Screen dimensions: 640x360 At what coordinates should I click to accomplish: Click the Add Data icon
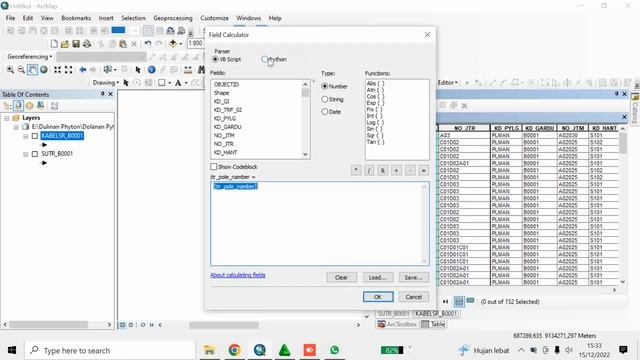click(x=173, y=43)
